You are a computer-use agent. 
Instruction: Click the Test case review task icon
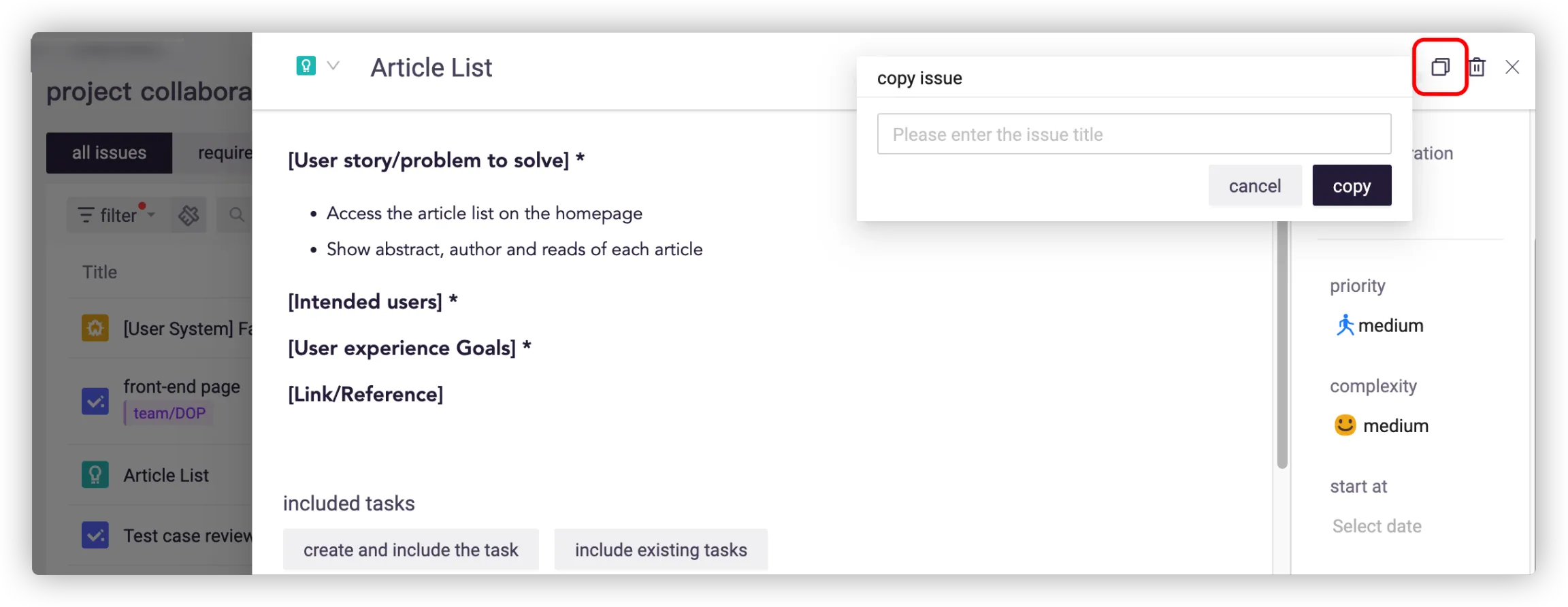95,535
